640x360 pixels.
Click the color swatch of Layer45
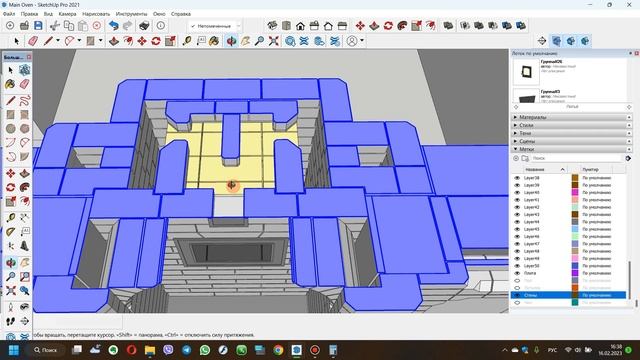tap(575, 229)
